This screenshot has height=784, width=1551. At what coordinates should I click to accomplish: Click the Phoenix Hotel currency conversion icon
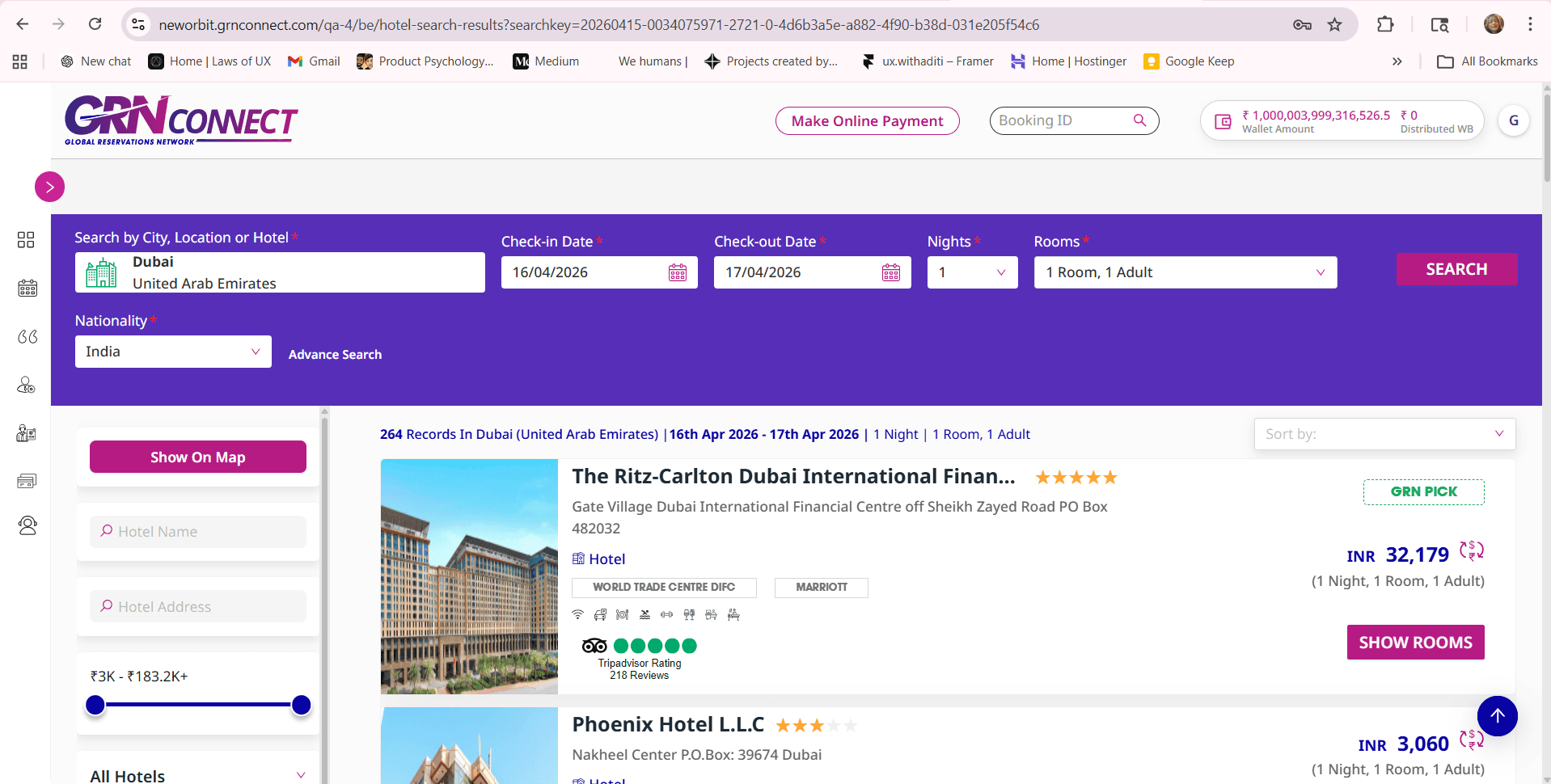point(1472,739)
